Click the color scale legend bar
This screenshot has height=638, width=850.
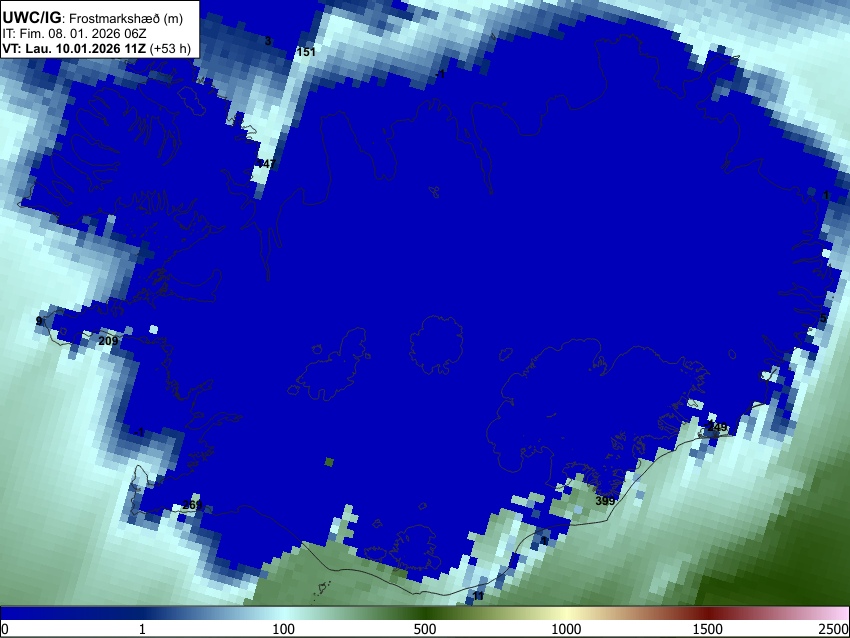click(x=425, y=613)
